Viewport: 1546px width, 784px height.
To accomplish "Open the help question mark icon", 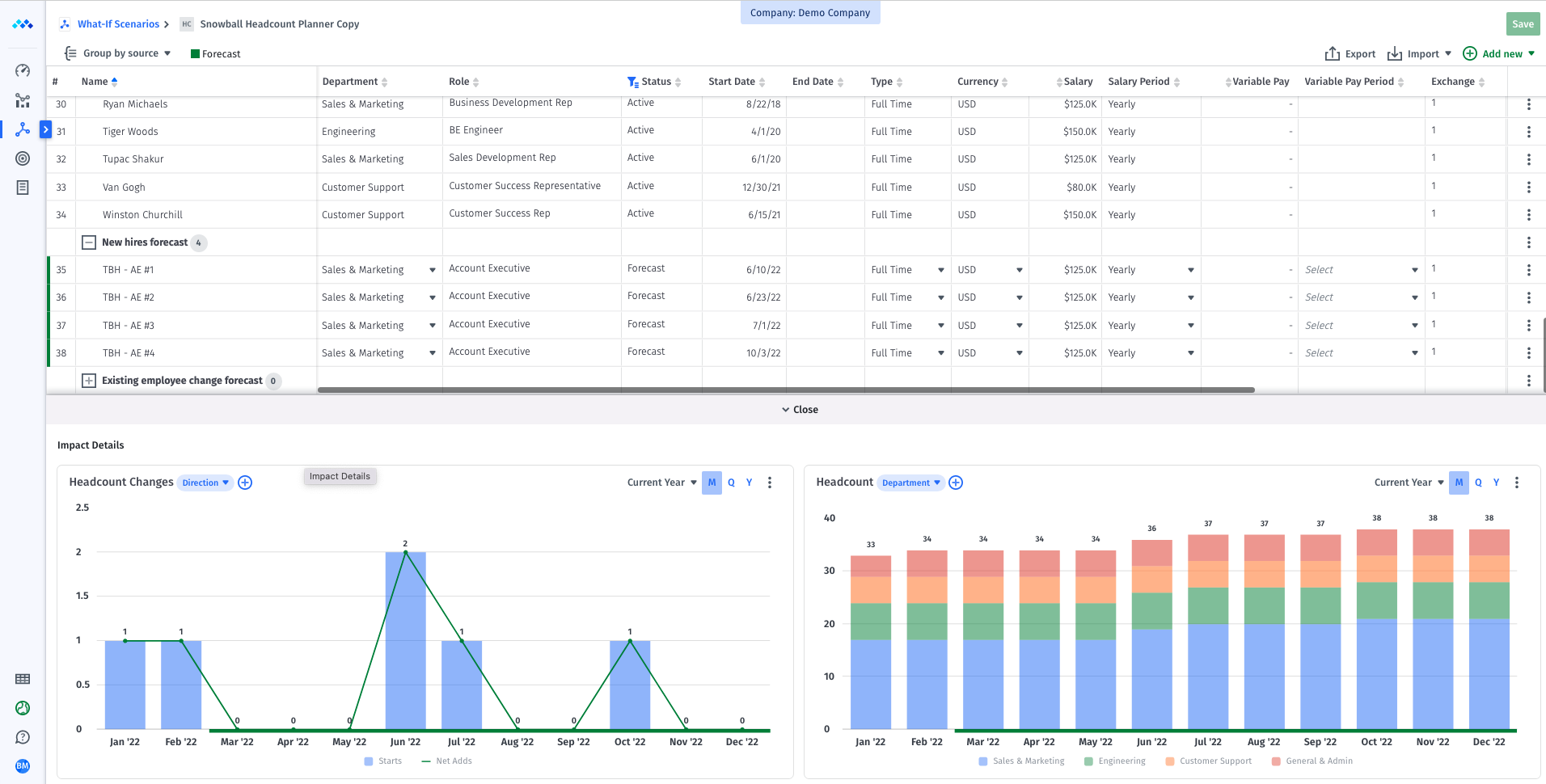I will 23,737.
